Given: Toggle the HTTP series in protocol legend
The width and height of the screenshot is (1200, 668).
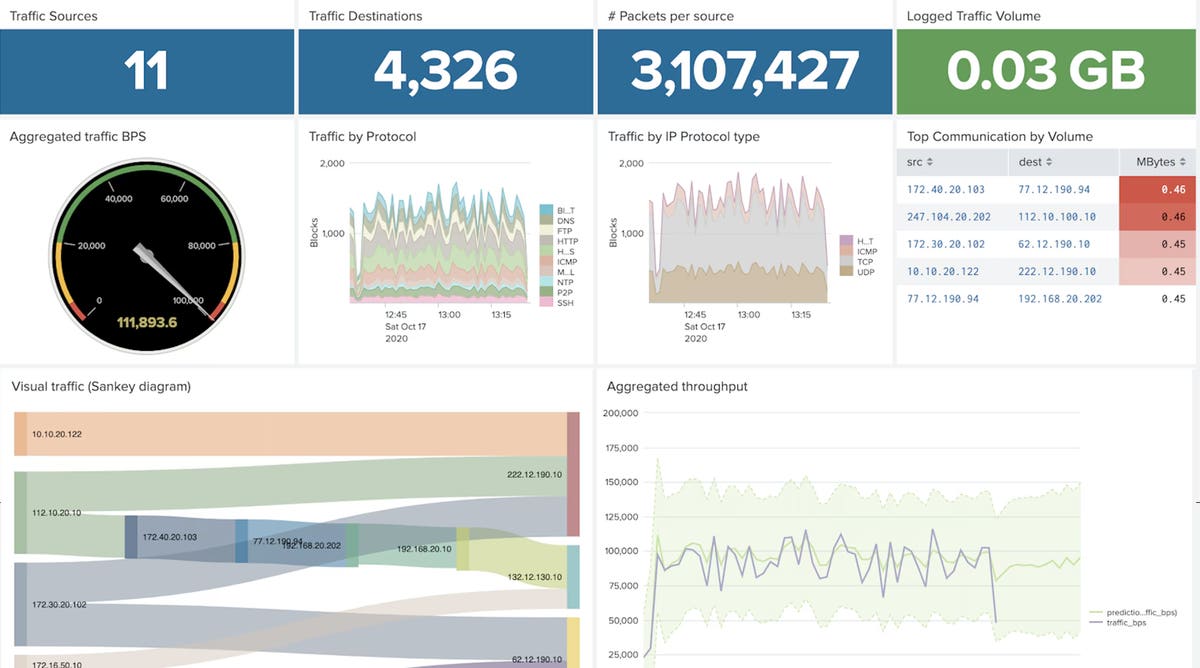Looking at the screenshot, I should tap(566, 241).
